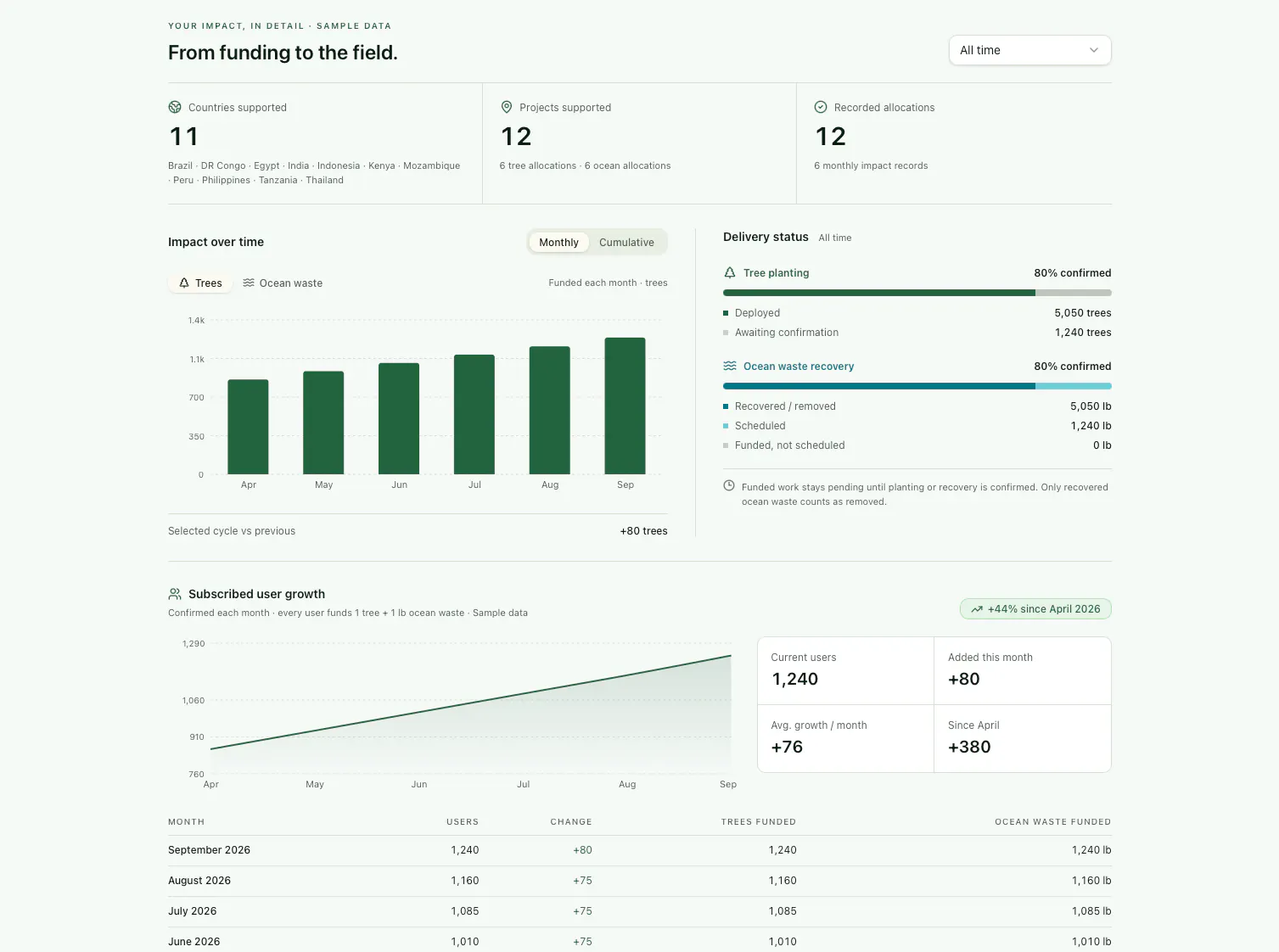Click the Added this month +80 card
Screen dimensions: 1279x952
pyautogui.click(x=1023, y=670)
